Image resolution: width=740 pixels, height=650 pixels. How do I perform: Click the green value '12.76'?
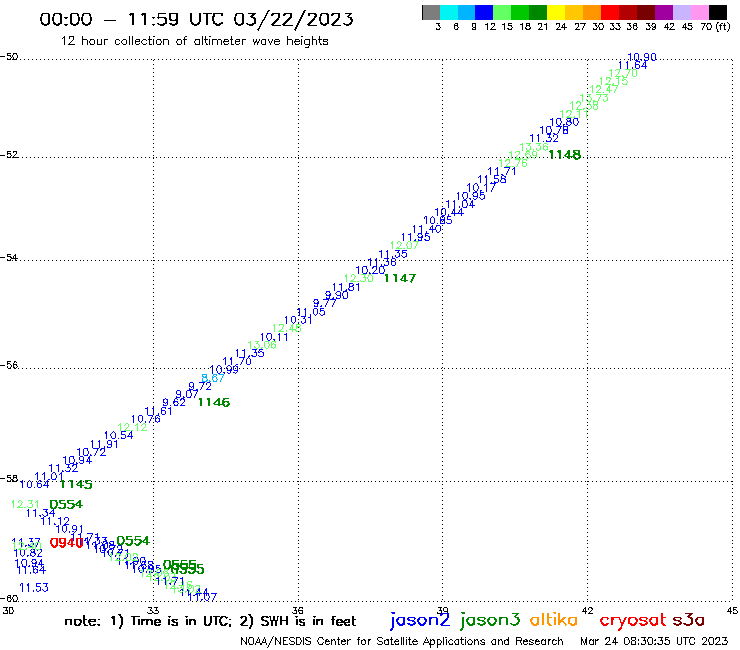pos(513,163)
